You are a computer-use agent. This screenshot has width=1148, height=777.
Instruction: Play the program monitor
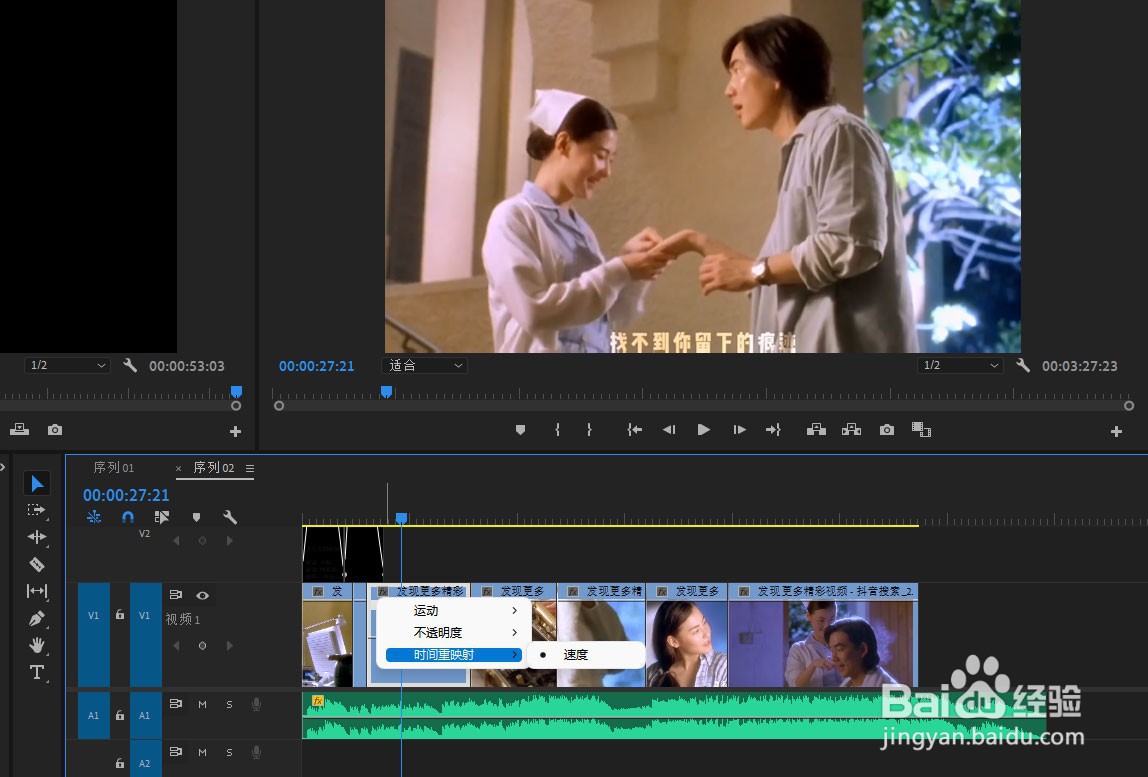(x=704, y=430)
